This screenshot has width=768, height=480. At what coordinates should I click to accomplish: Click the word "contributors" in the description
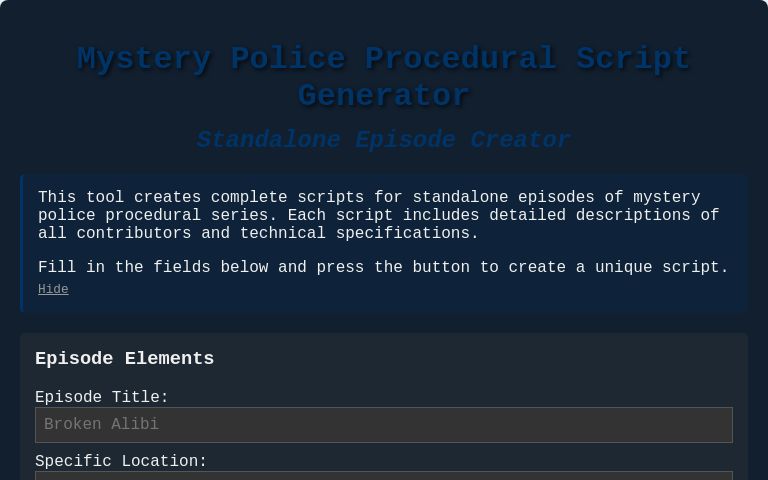pyautogui.click(x=134, y=234)
